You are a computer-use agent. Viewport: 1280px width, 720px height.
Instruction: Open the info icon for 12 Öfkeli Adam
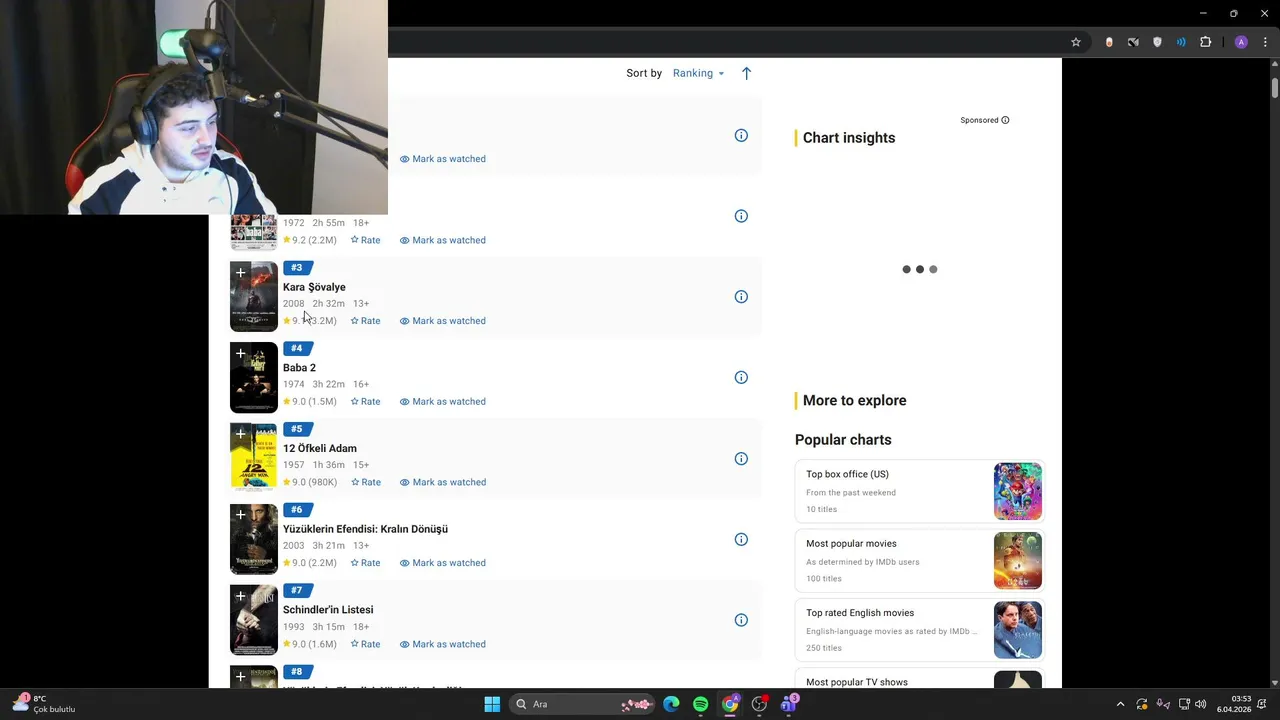tap(741, 459)
